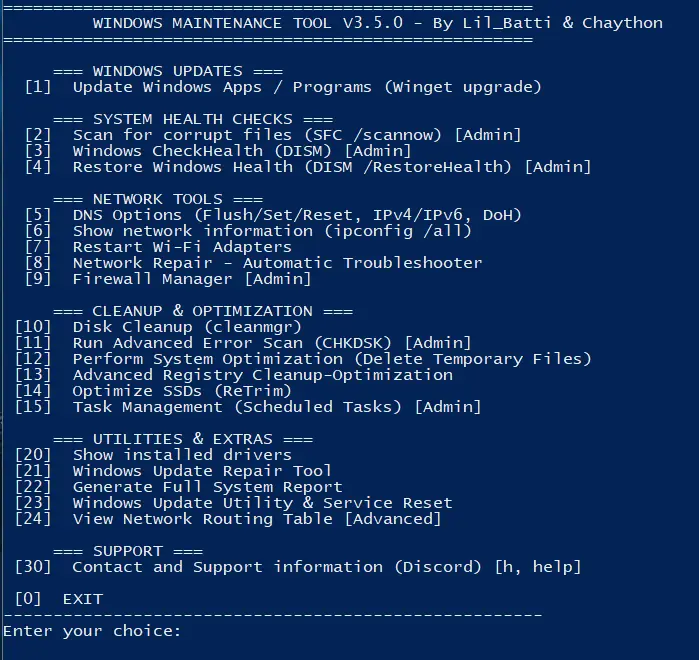Select Network Repair Automatic Troubleshooter line
699x660 pixels.
tap(277, 263)
